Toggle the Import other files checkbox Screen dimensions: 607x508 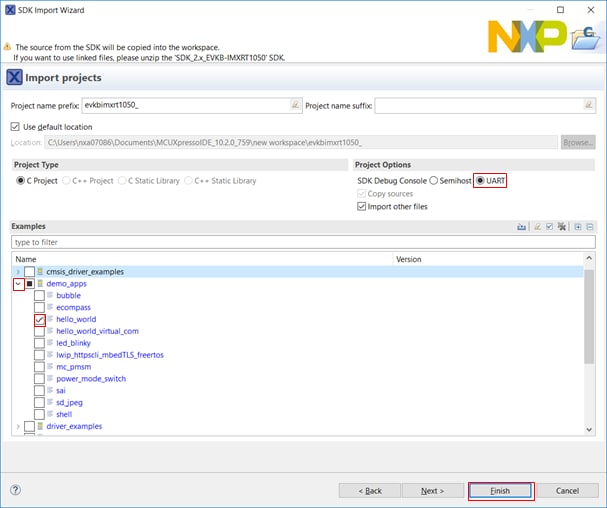click(361, 206)
